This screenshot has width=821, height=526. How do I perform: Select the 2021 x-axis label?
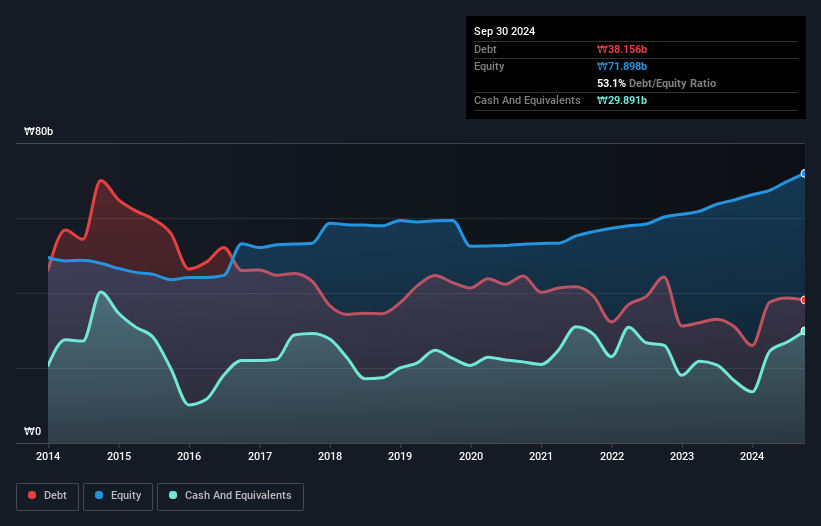coord(541,456)
